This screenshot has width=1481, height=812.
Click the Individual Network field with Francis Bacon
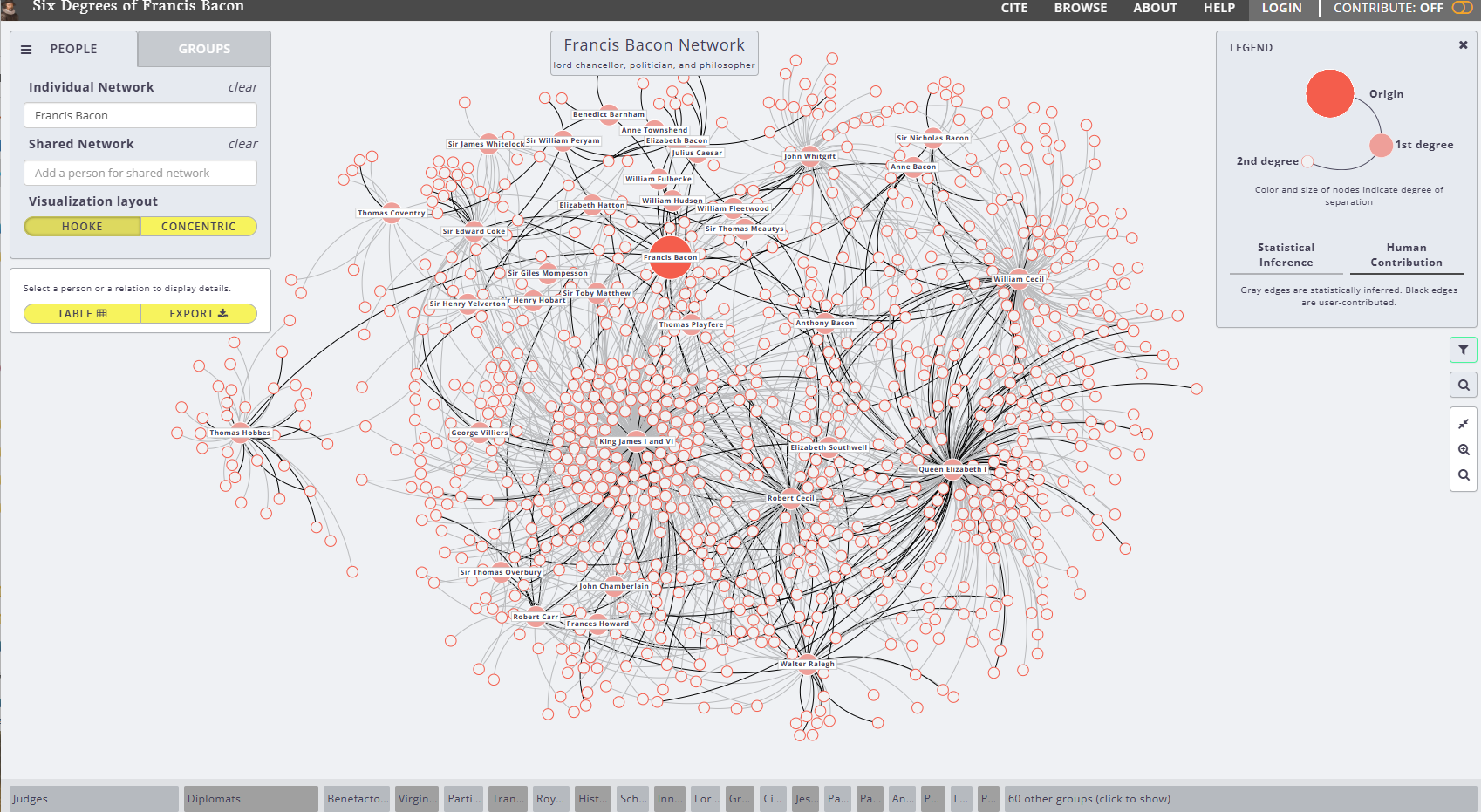140,115
